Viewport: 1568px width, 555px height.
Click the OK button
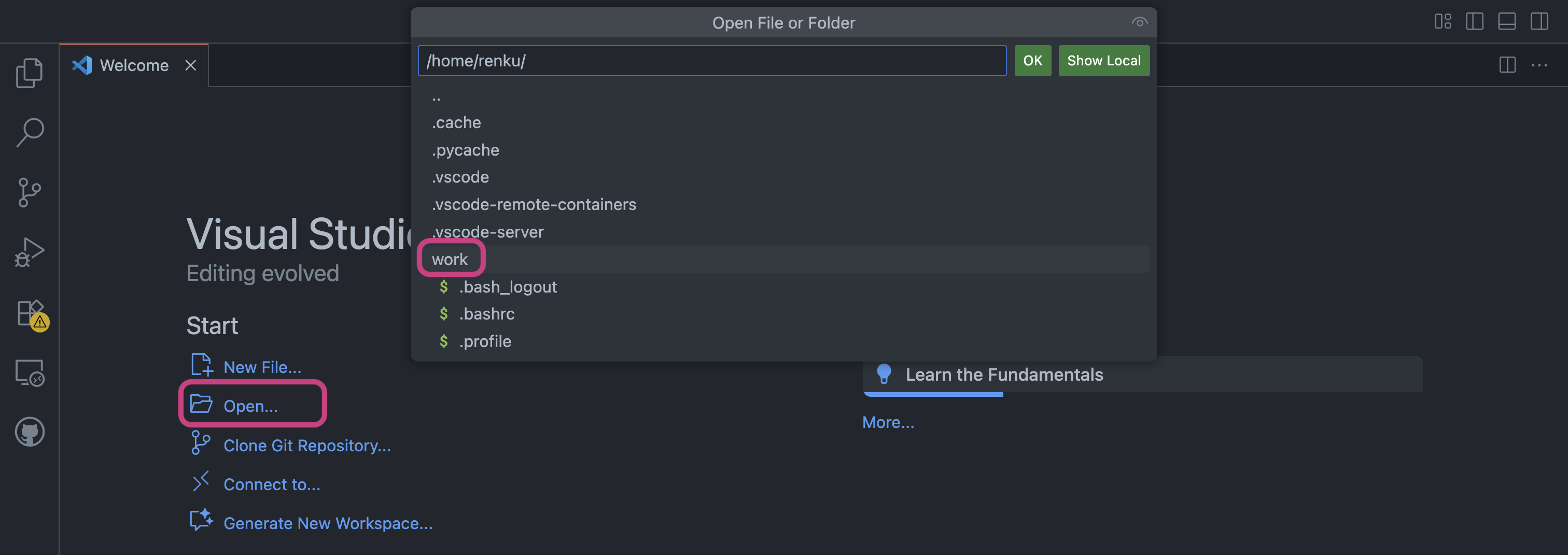click(x=1032, y=60)
